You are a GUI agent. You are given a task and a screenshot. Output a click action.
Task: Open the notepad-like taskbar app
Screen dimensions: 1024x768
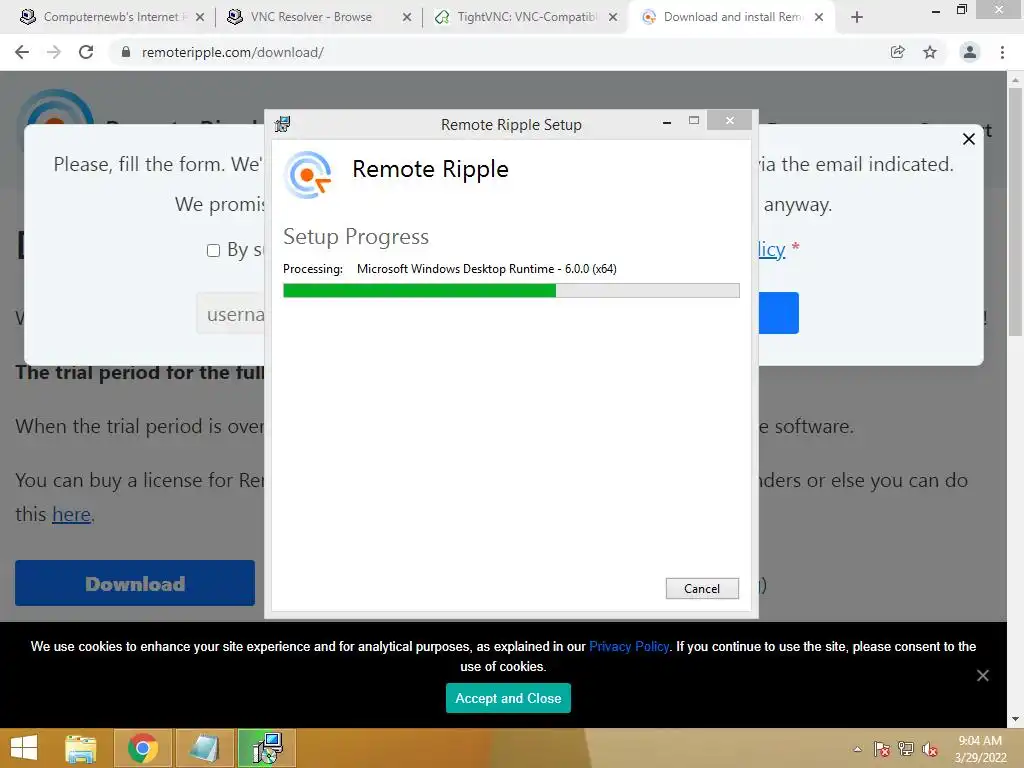click(204, 748)
